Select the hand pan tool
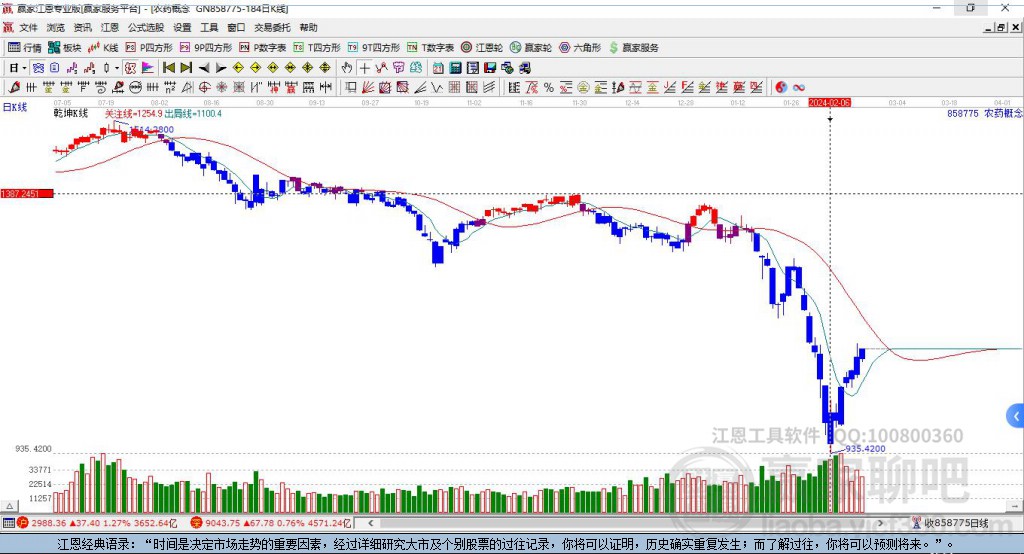The width and height of the screenshot is (1024, 554). pyautogui.click(x=347, y=68)
